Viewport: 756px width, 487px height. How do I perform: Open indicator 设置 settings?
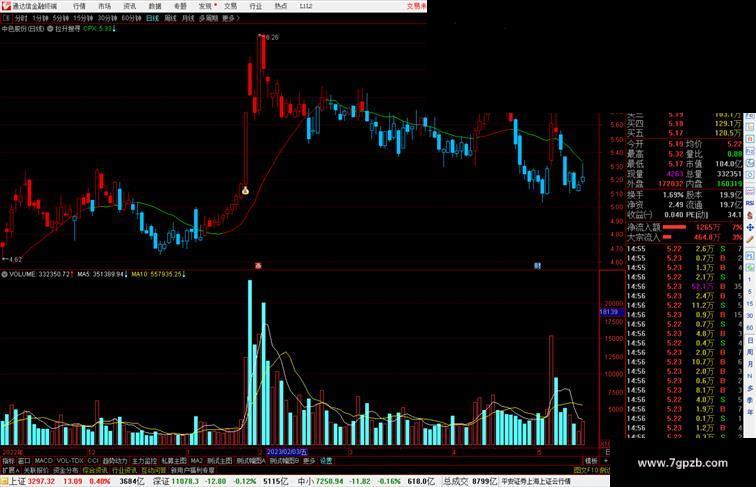tap(326, 461)
